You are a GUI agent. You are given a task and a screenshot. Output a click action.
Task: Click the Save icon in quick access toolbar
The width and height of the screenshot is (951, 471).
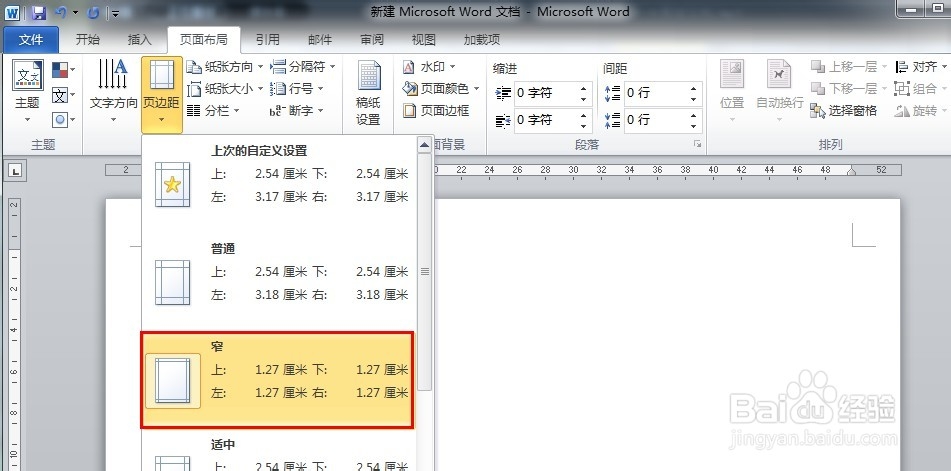(39, 12)
